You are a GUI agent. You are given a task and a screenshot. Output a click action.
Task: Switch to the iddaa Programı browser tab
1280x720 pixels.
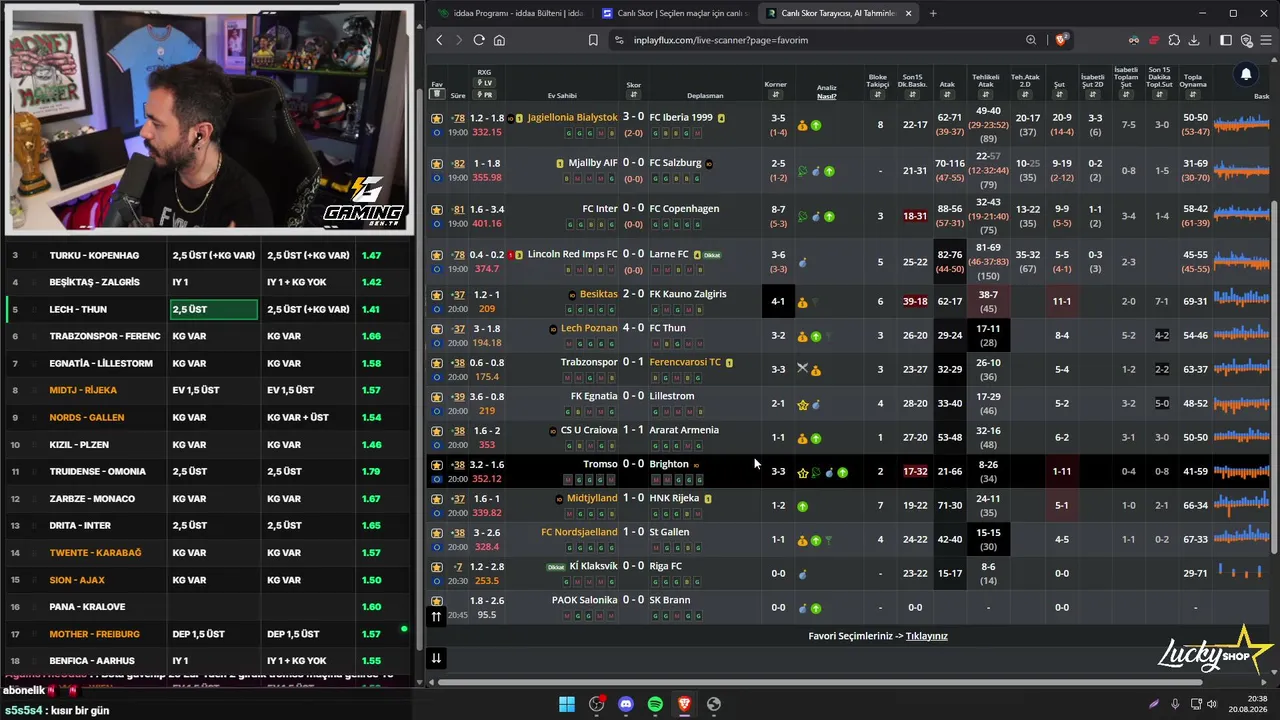click(510, 13)
